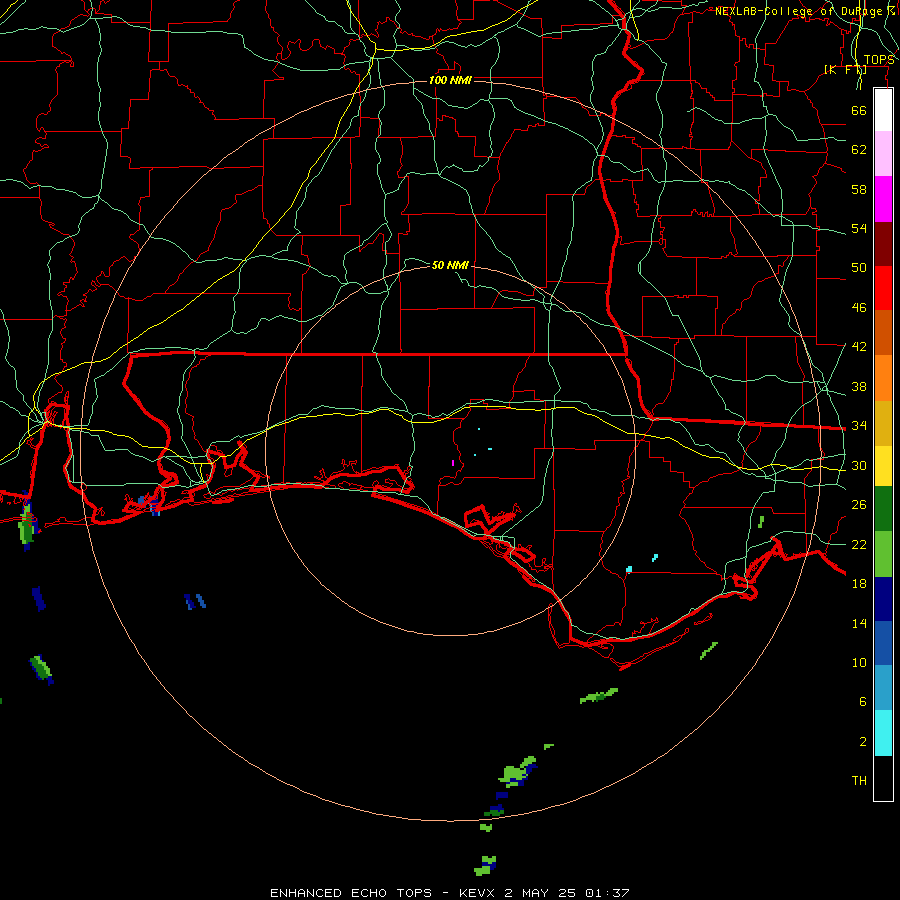Click the '2 MAY 25' date text
Screen dimensions: 900x900
pos(542,893)
